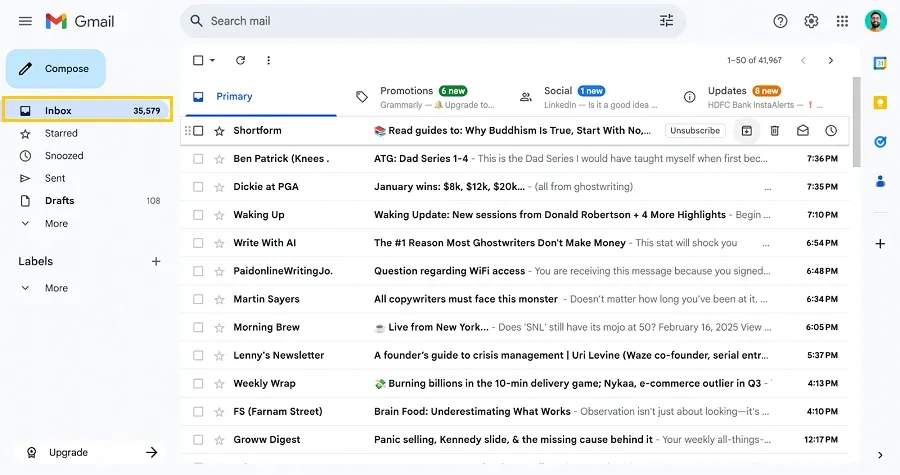Open PaidonlineWritingJo. WiFi access email
The height and width of the screenshot is (475, 900).
pyautogui.click(x=515, y=271)
